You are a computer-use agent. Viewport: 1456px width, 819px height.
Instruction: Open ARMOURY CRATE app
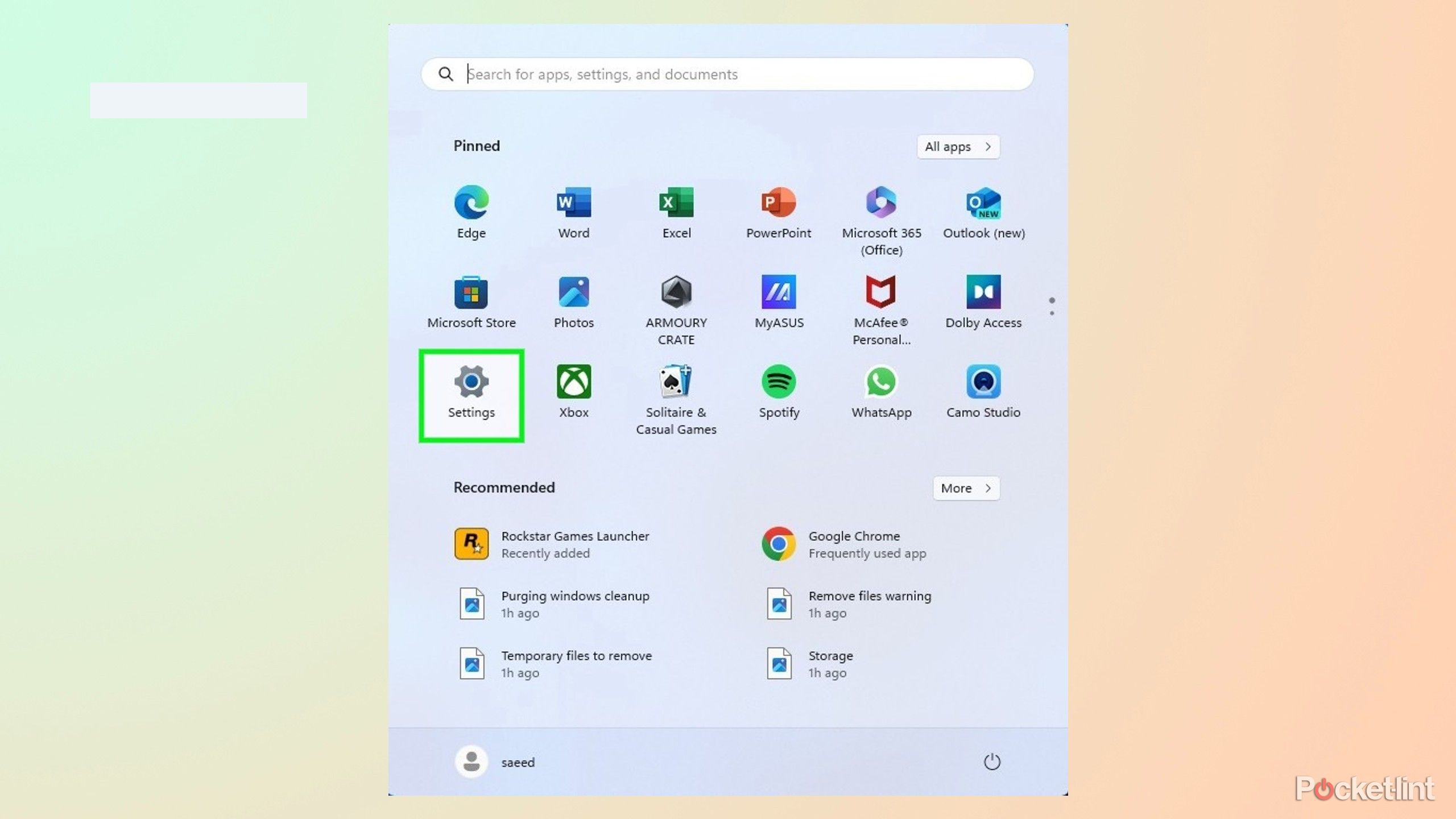[676, 311]
